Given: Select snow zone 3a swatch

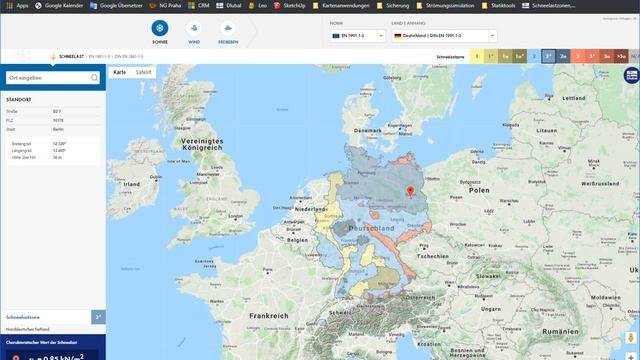Looking at the screenshot, I should click(607, 56).
